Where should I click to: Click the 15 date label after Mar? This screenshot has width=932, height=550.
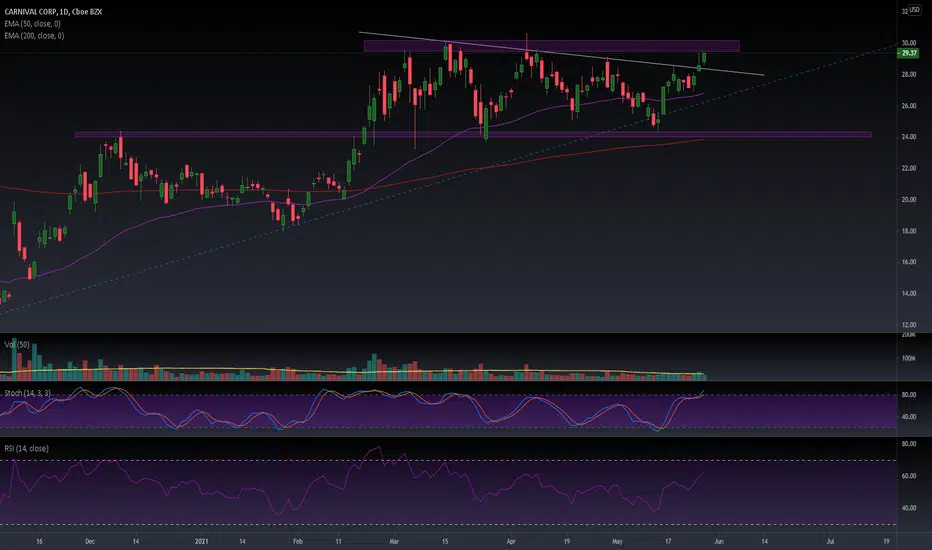(445, 541)
